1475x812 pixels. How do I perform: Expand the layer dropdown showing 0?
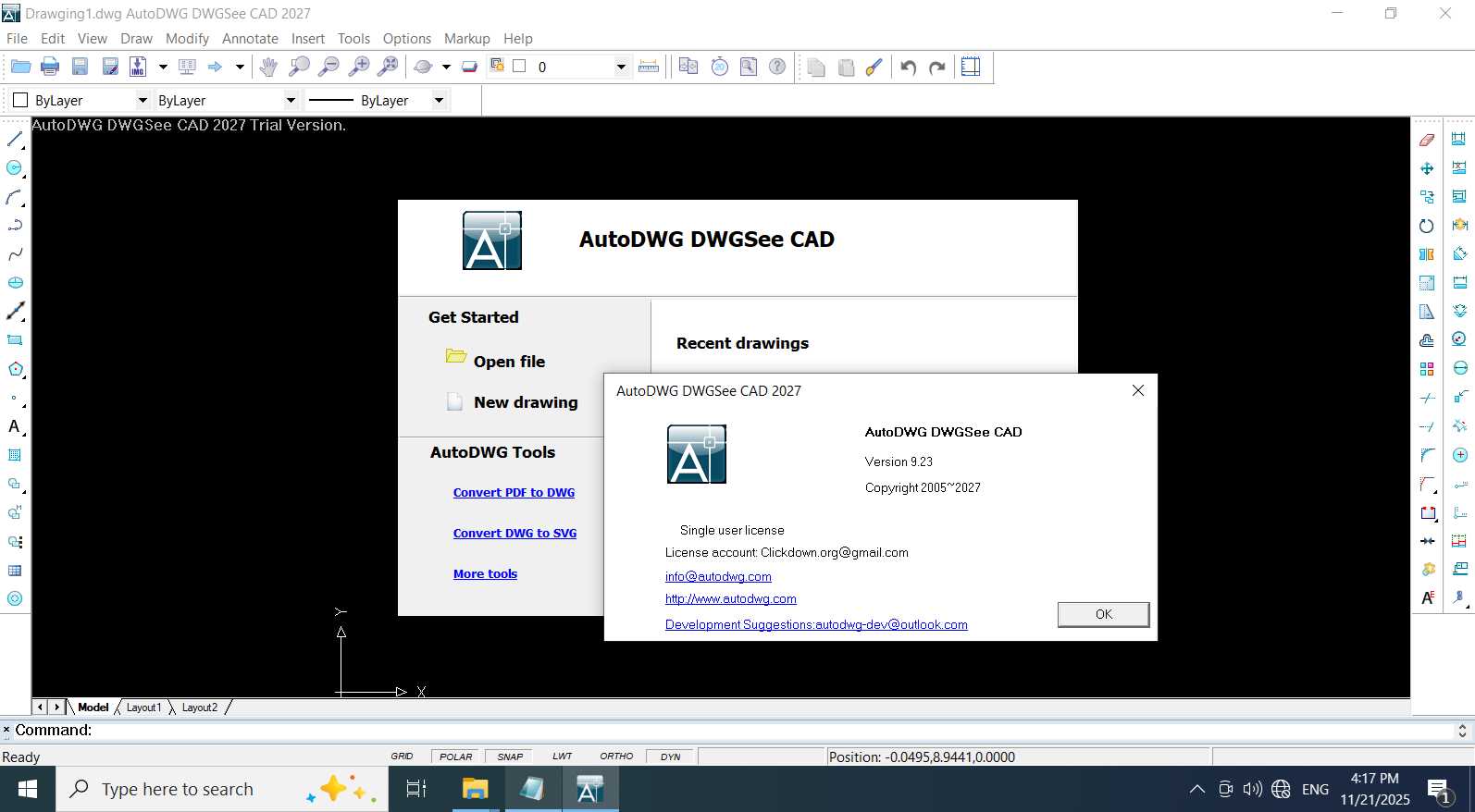pyautogui.click(x=621, y=67)
